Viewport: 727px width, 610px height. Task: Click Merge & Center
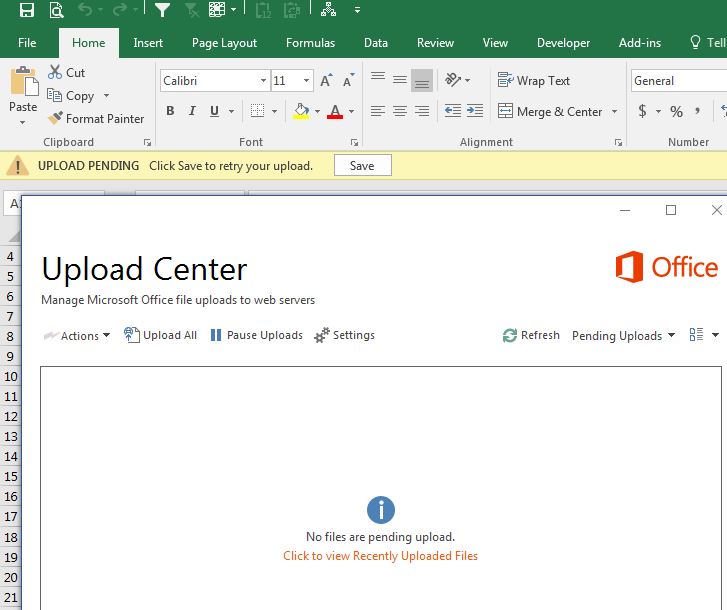click(x=550, y=111)
